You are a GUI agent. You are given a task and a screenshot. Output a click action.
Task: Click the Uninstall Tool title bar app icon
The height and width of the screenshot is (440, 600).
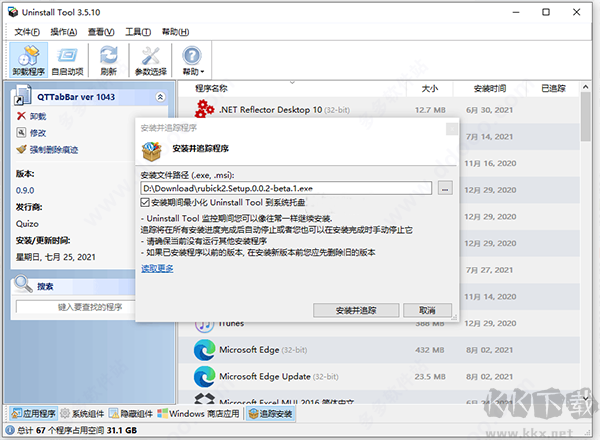[13, 12]
